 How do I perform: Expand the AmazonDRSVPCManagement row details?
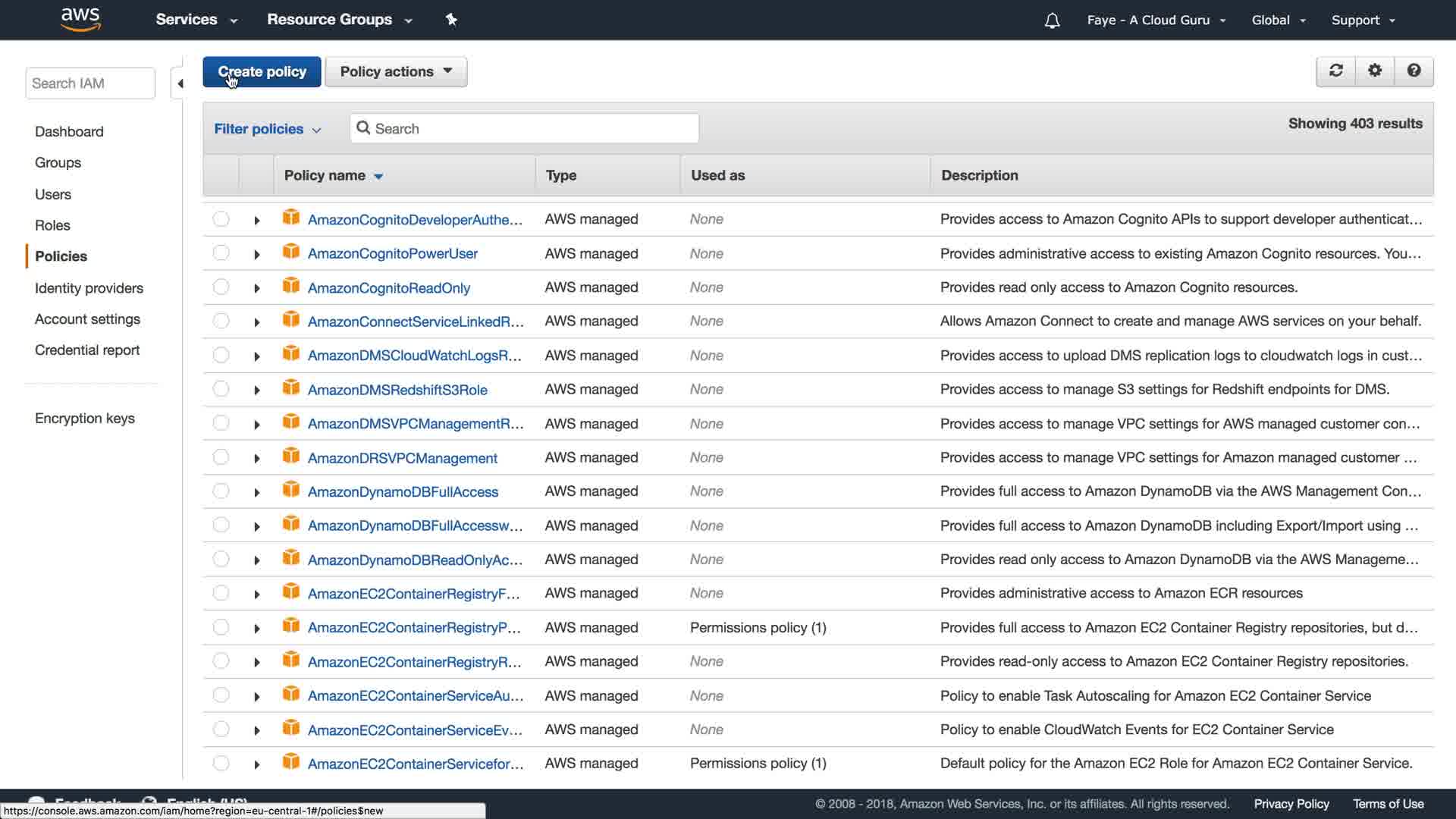256,458
